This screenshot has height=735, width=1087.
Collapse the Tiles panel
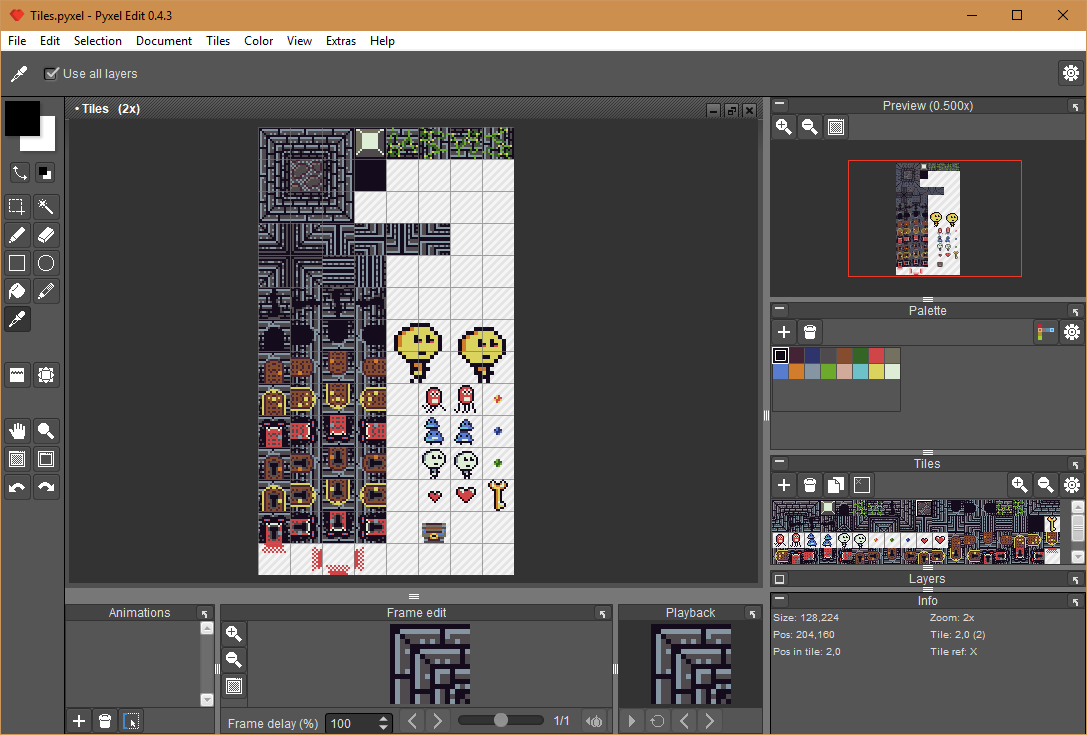pyautogui.click(x=780, y=462)
